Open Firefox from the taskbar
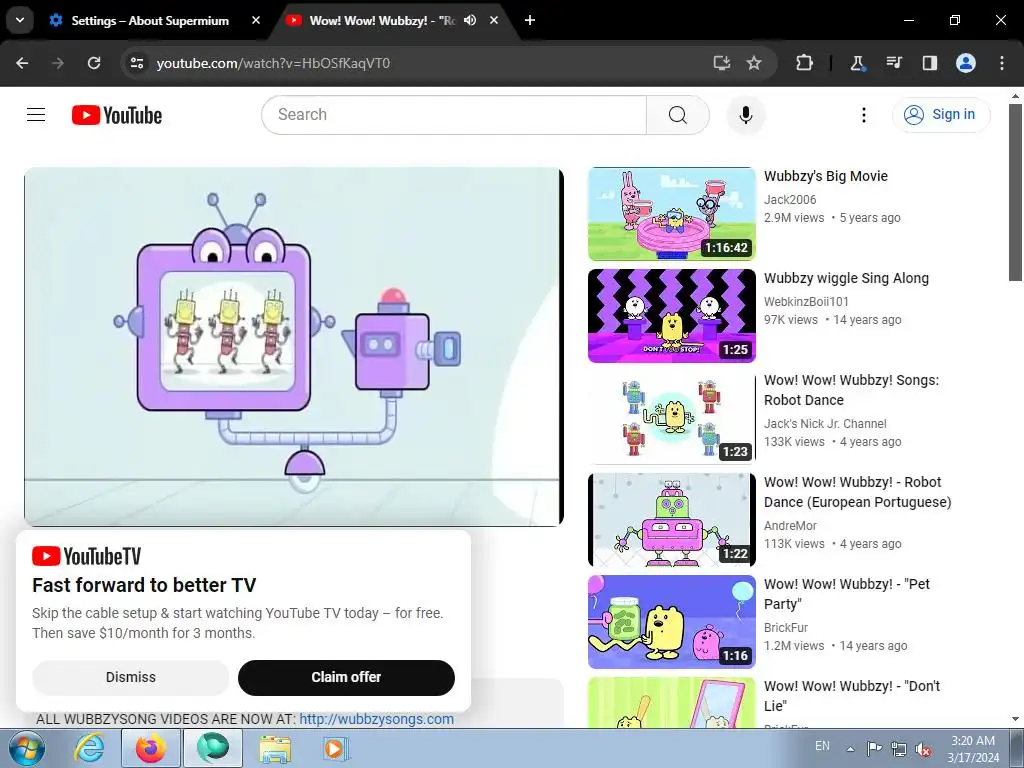 pyautogui.click(x=151, y=748)
